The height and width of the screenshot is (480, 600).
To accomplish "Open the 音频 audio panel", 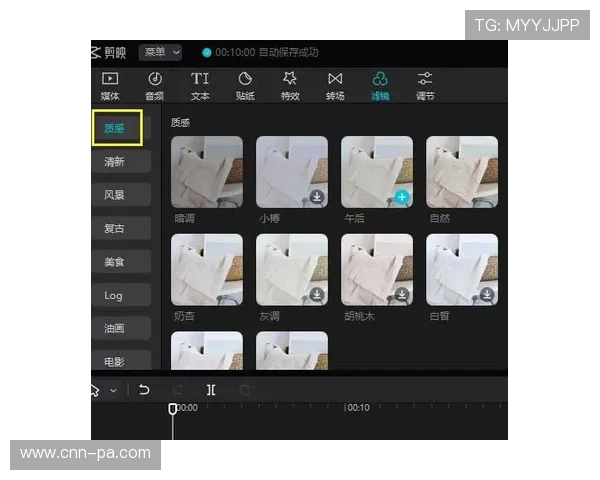I will pyautogui.click(x=155, y=86).
